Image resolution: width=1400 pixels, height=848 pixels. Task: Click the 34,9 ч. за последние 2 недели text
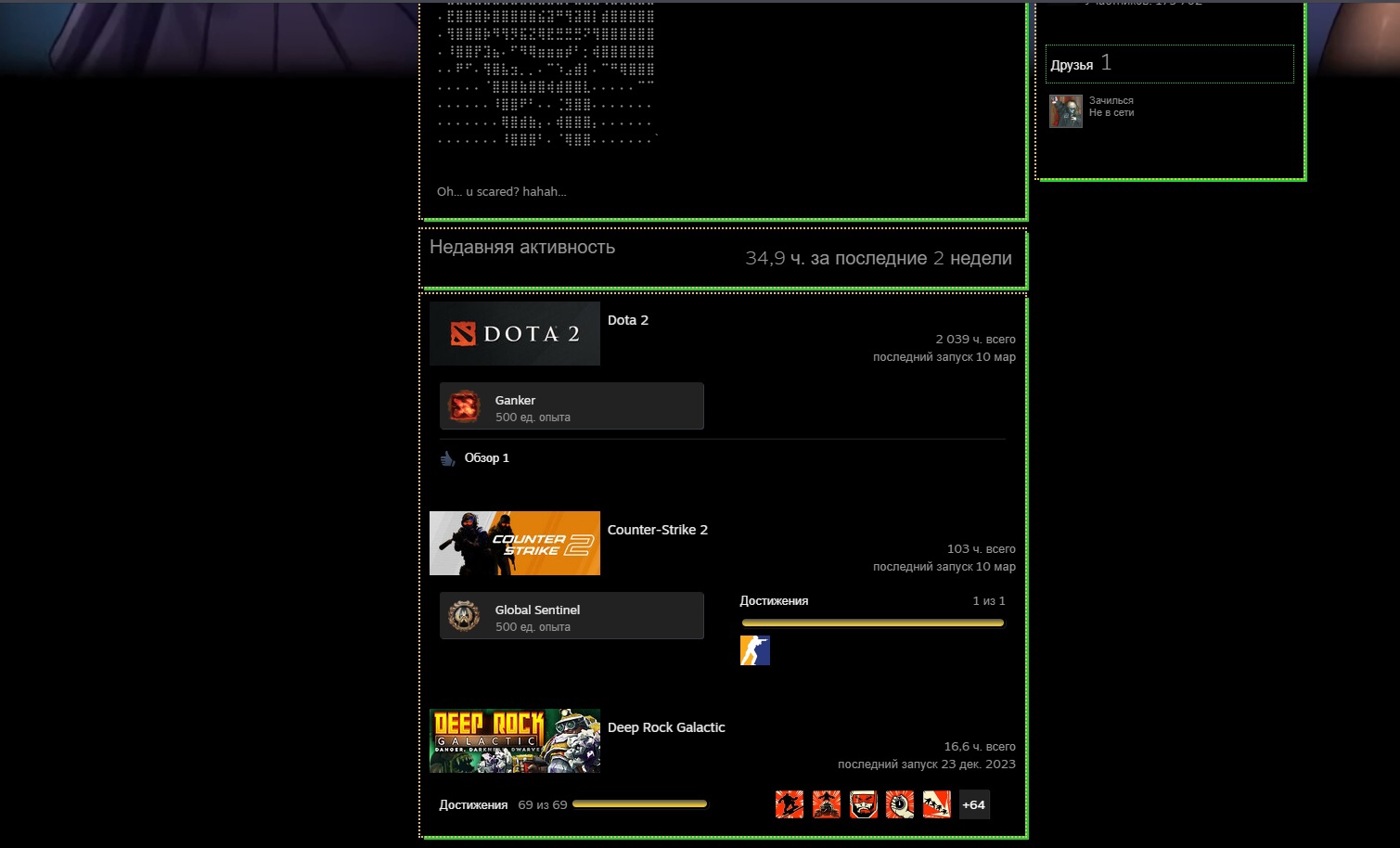[x=879, y=258]
